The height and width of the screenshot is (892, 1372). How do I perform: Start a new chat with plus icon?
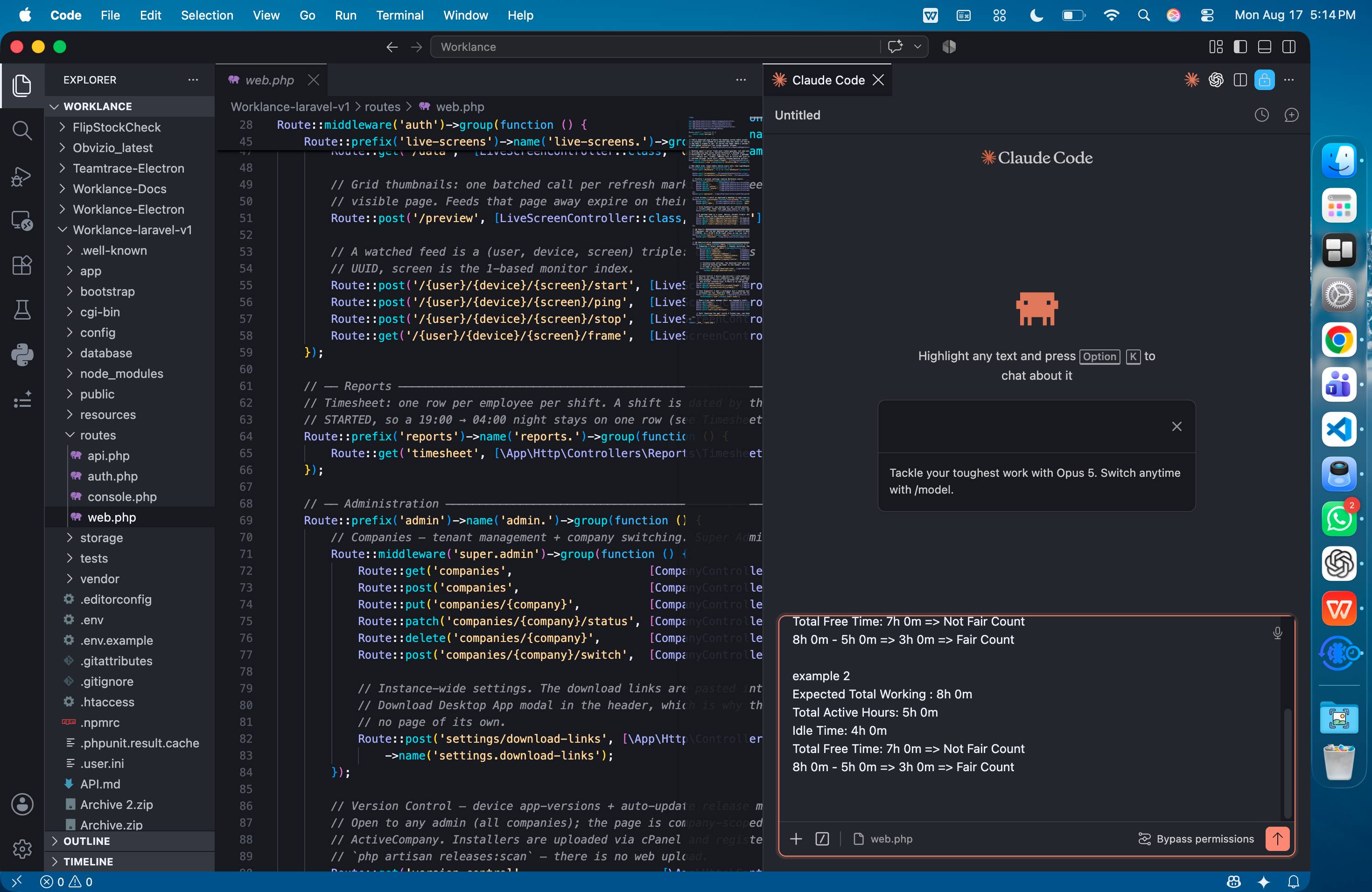tap(1291, 115)
